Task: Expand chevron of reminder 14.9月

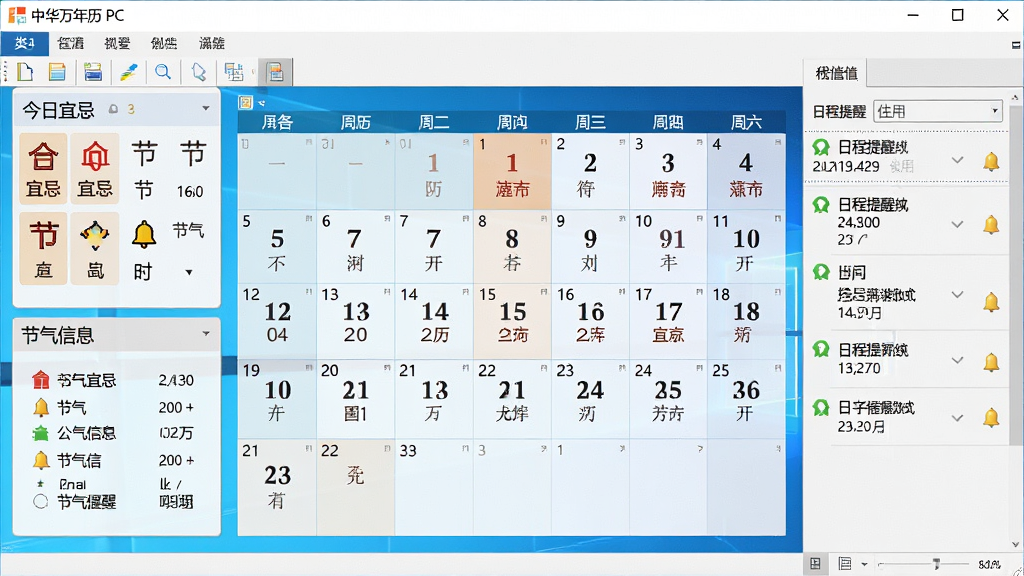Action: [x=957, y=295]
